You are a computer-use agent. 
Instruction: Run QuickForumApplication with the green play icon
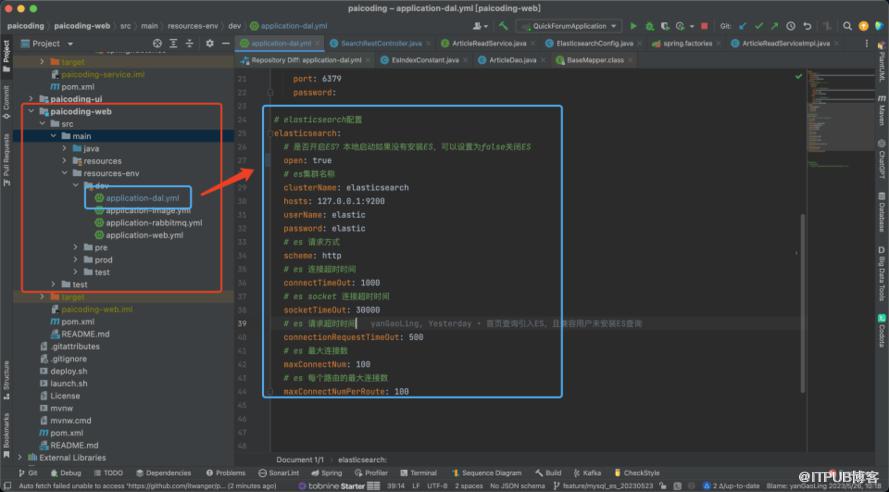pos(633,26)
